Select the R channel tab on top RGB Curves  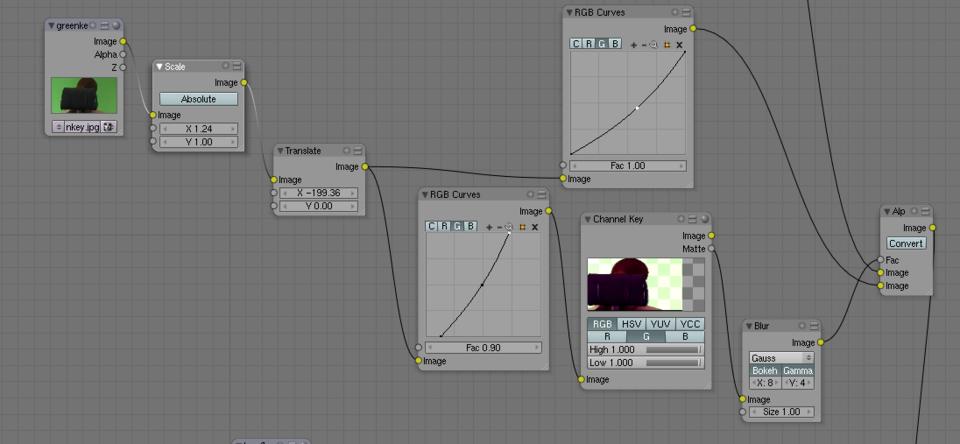tap(588, 44)
